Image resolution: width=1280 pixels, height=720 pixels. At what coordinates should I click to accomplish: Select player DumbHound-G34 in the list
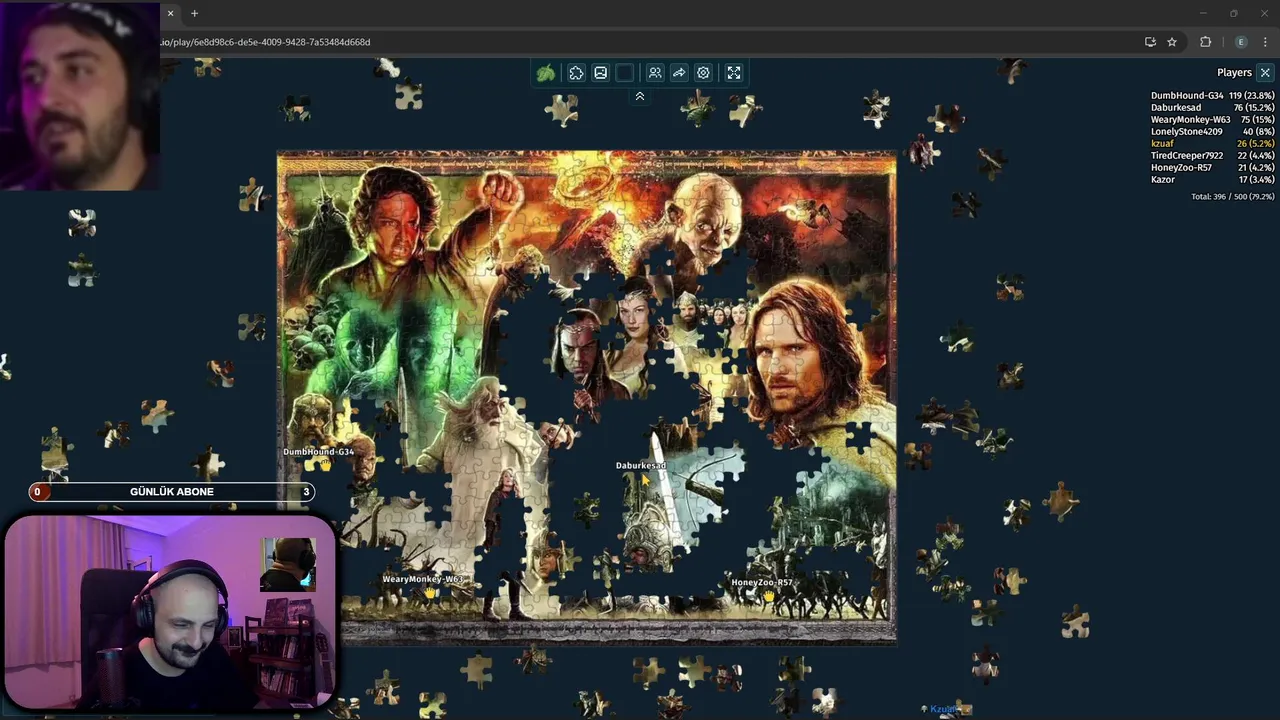(1213, 96)
